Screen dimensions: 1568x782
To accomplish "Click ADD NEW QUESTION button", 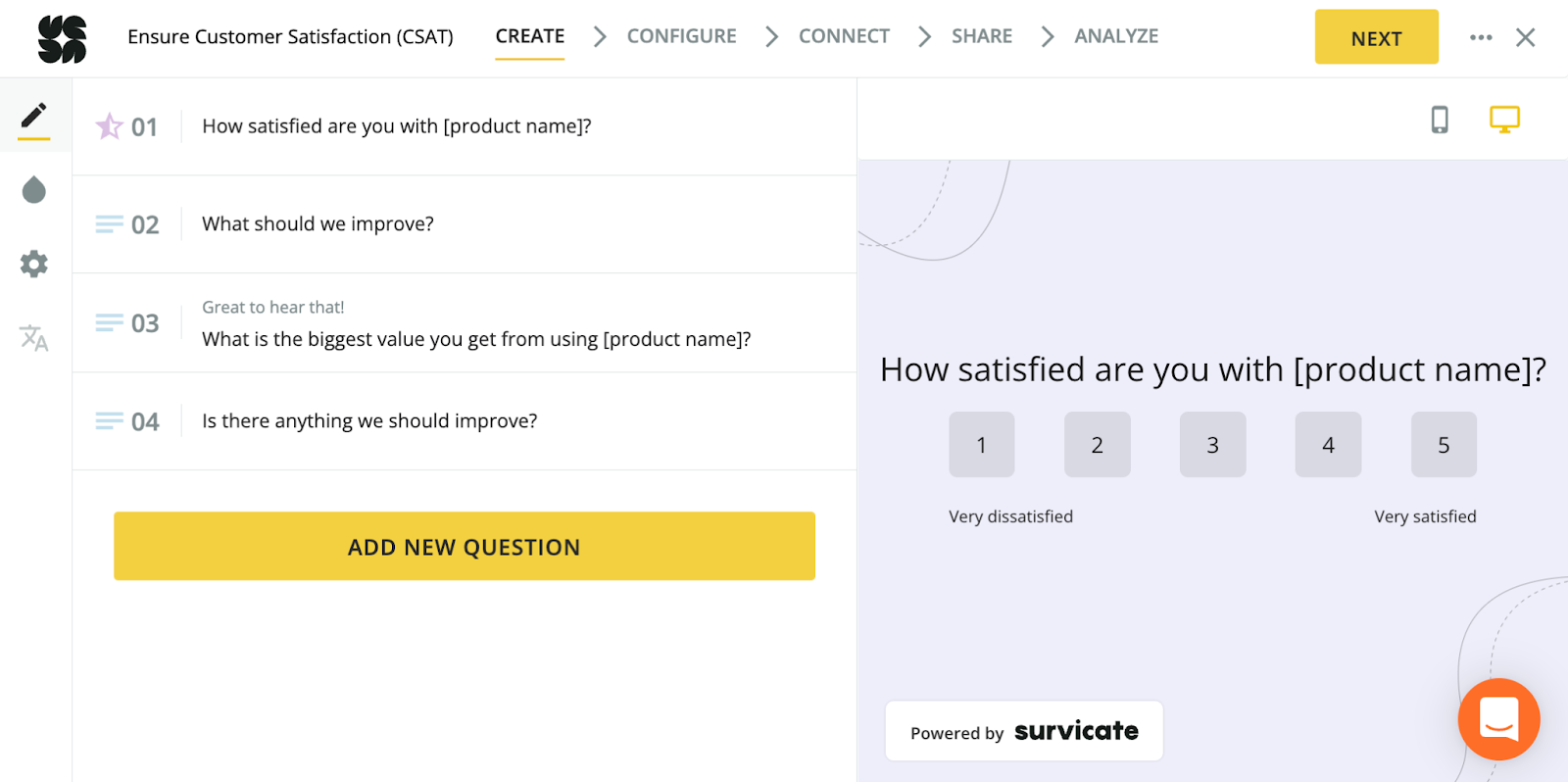I will point(465,546).
